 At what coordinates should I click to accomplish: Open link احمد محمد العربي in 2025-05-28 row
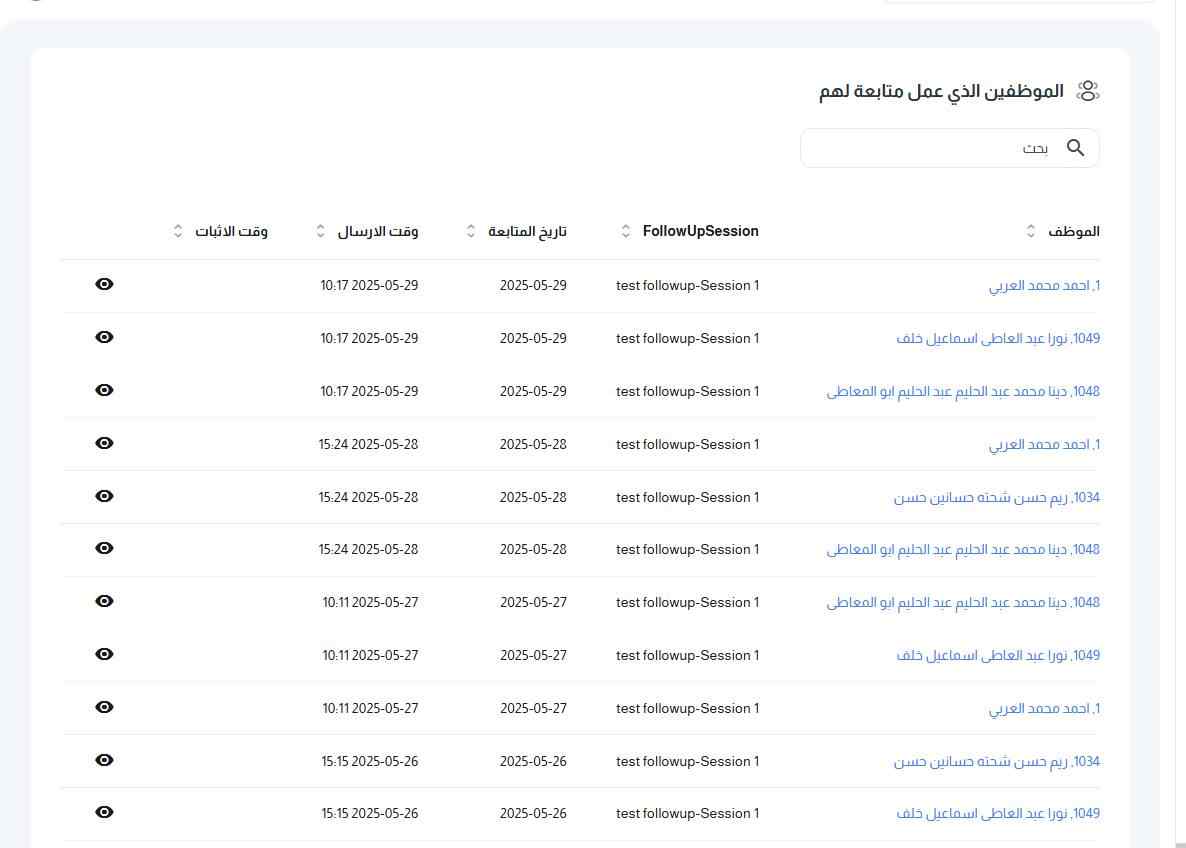click(1044, 445)
